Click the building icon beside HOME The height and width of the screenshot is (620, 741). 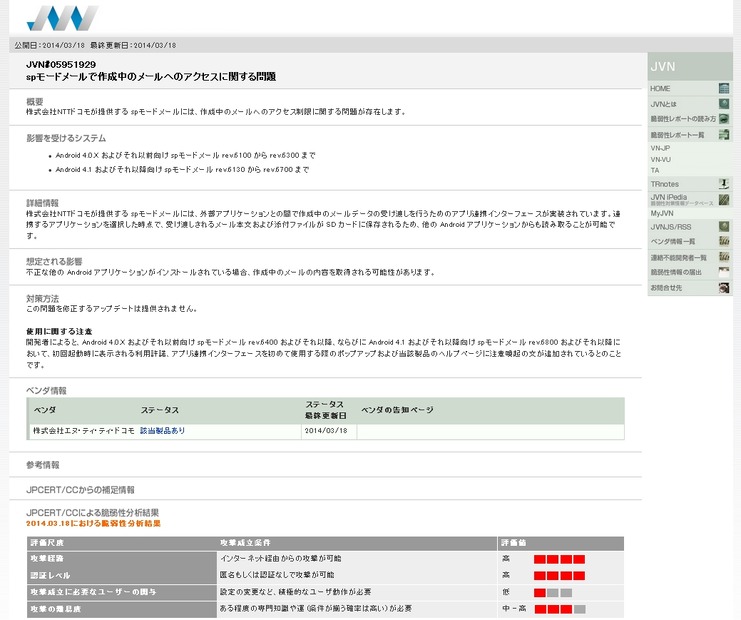point(724,88)
